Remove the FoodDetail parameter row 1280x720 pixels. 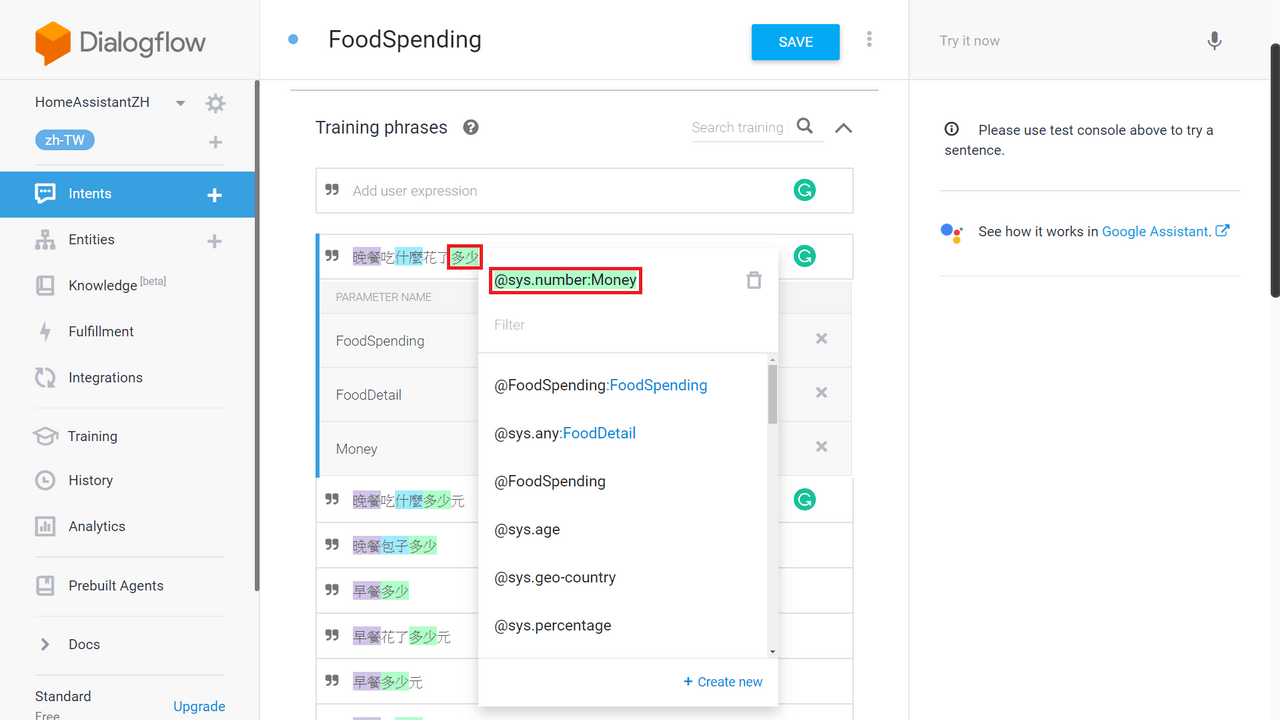[821, 393]
